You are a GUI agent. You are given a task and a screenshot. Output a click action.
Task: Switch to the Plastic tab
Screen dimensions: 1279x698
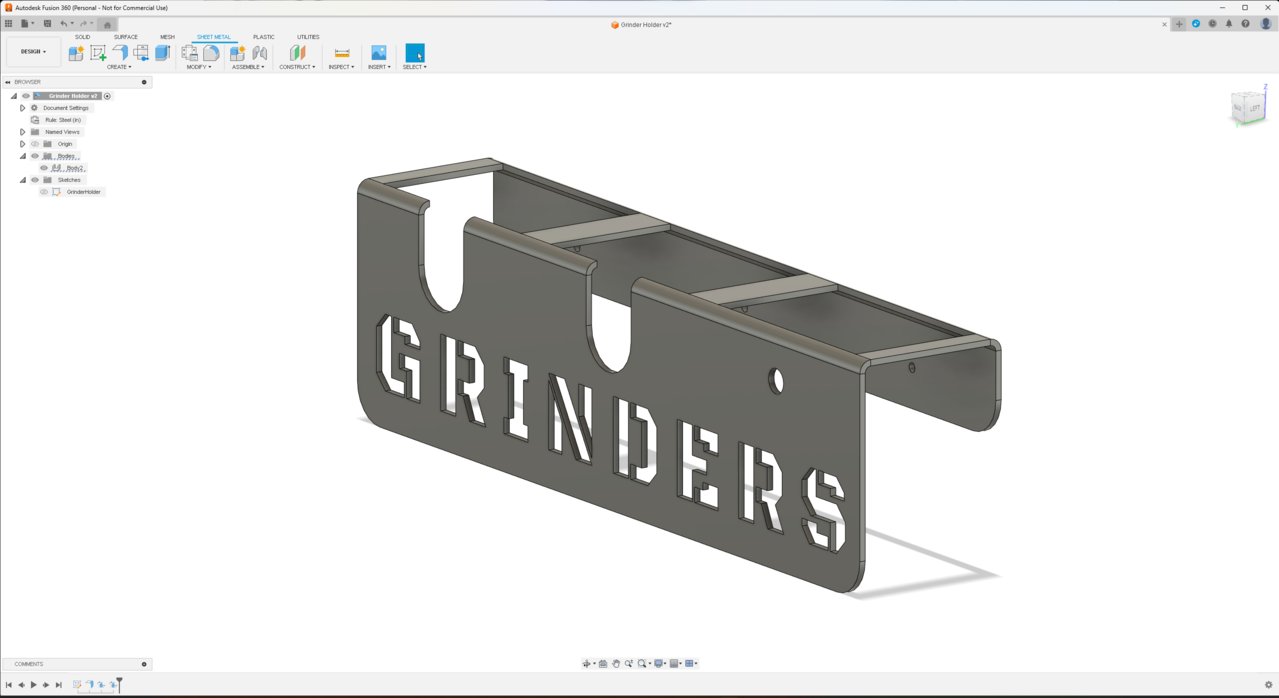[264, 37]
